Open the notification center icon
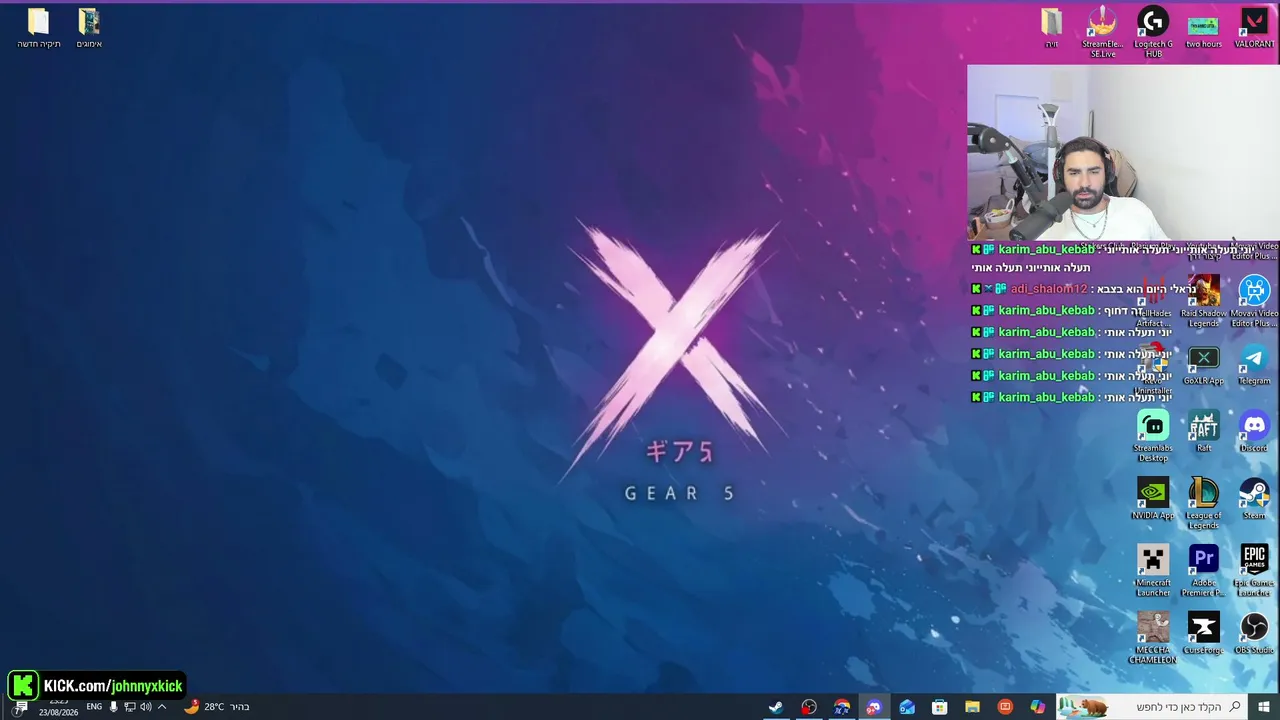This screenshot has width=1280, height=720. click(x=21, y=707)
